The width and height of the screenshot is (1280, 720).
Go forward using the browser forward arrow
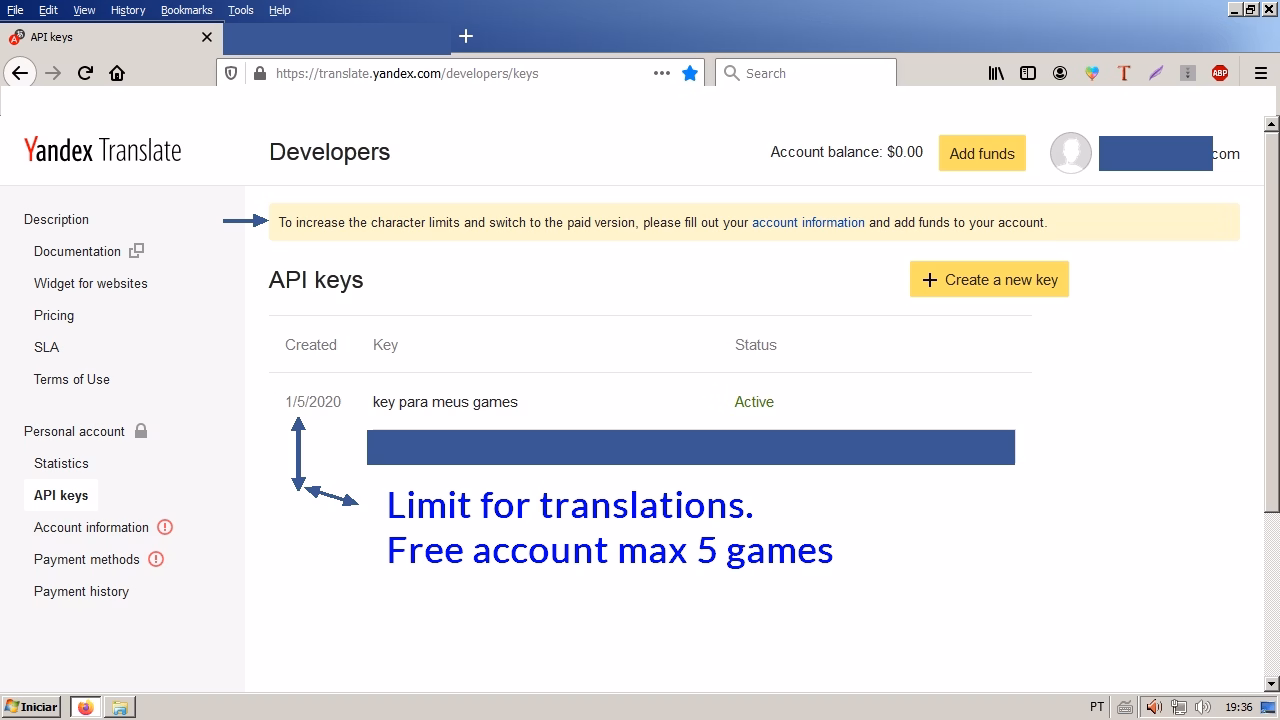53,73
